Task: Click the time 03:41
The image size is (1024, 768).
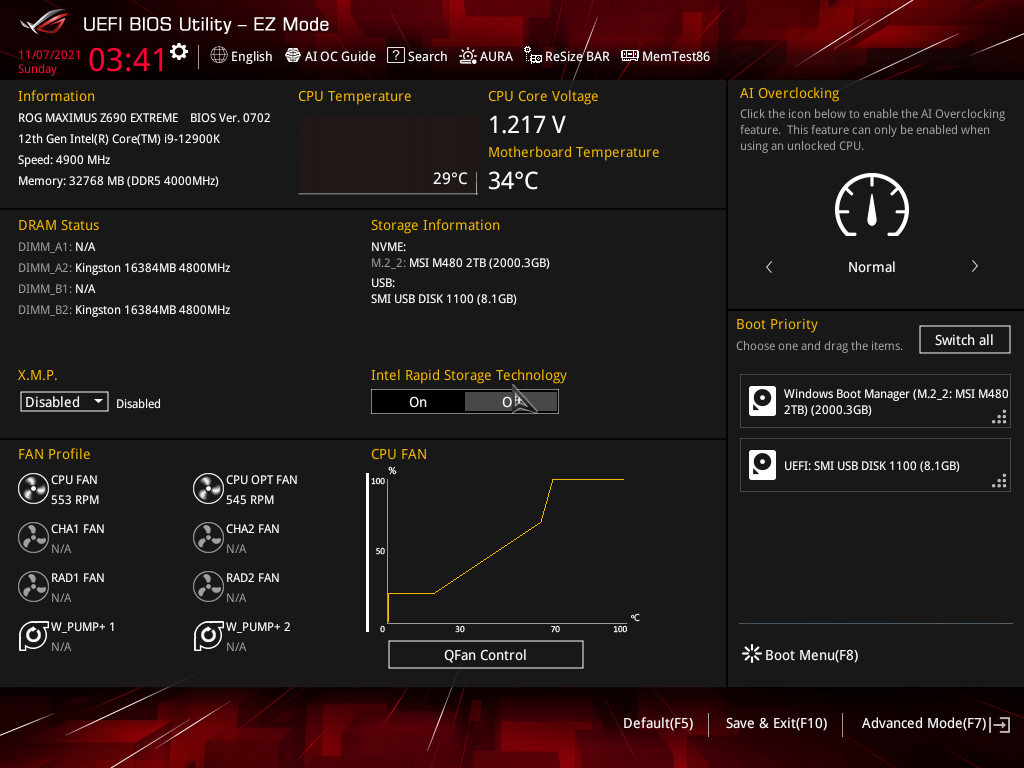Action: 127,59
